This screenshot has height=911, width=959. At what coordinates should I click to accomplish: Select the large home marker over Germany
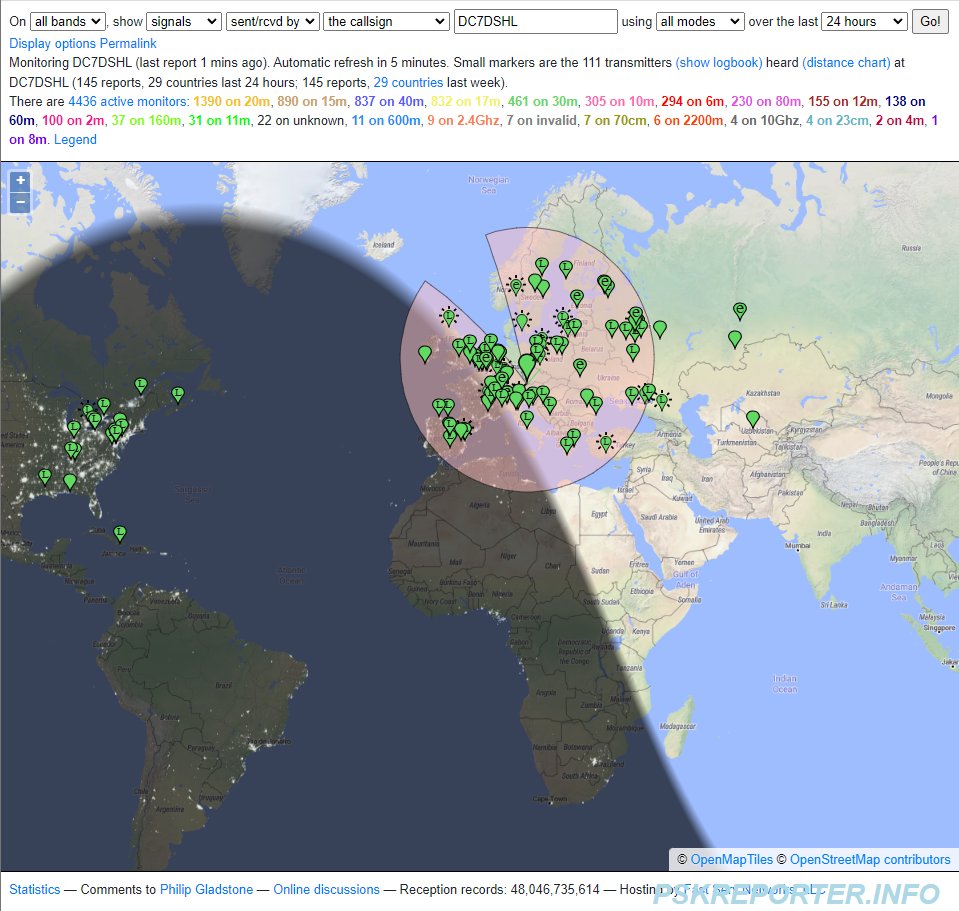(x=527, y=365)
